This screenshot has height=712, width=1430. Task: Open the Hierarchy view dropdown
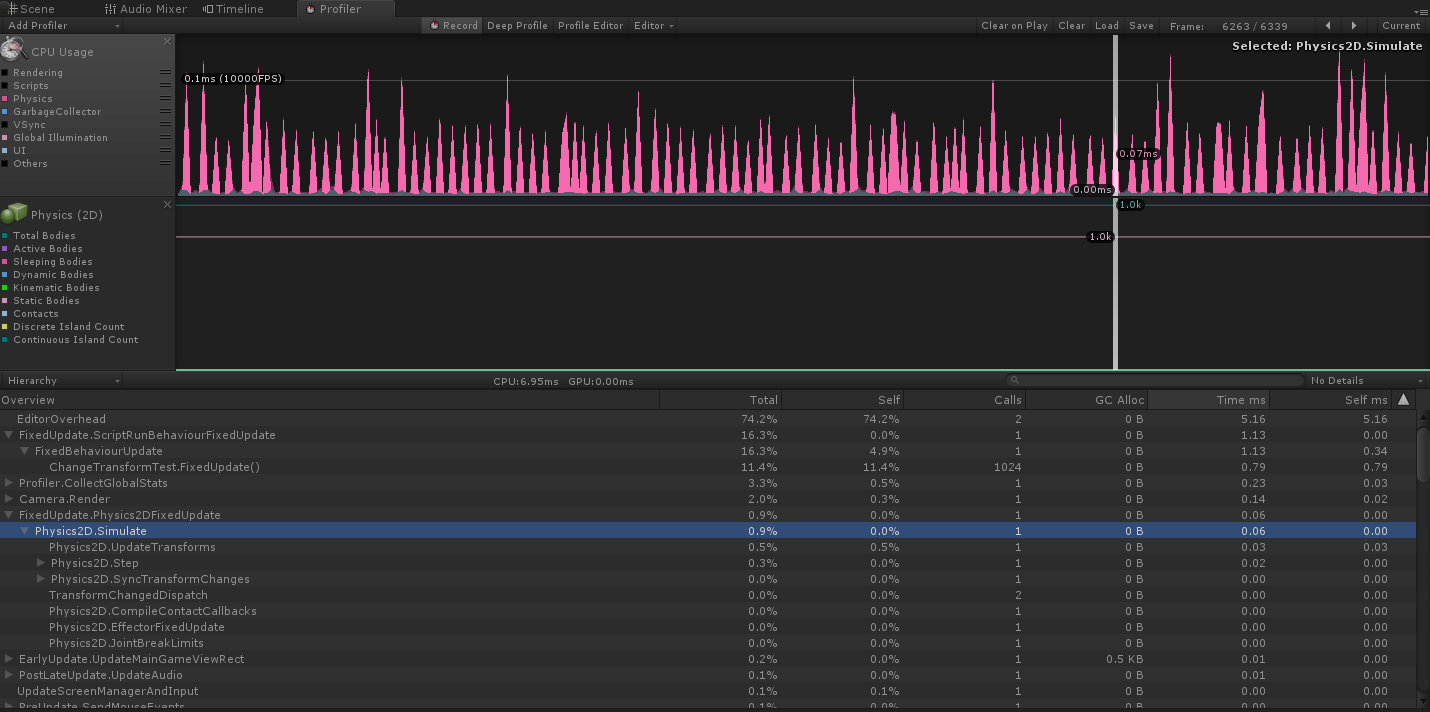click(62, 380)
